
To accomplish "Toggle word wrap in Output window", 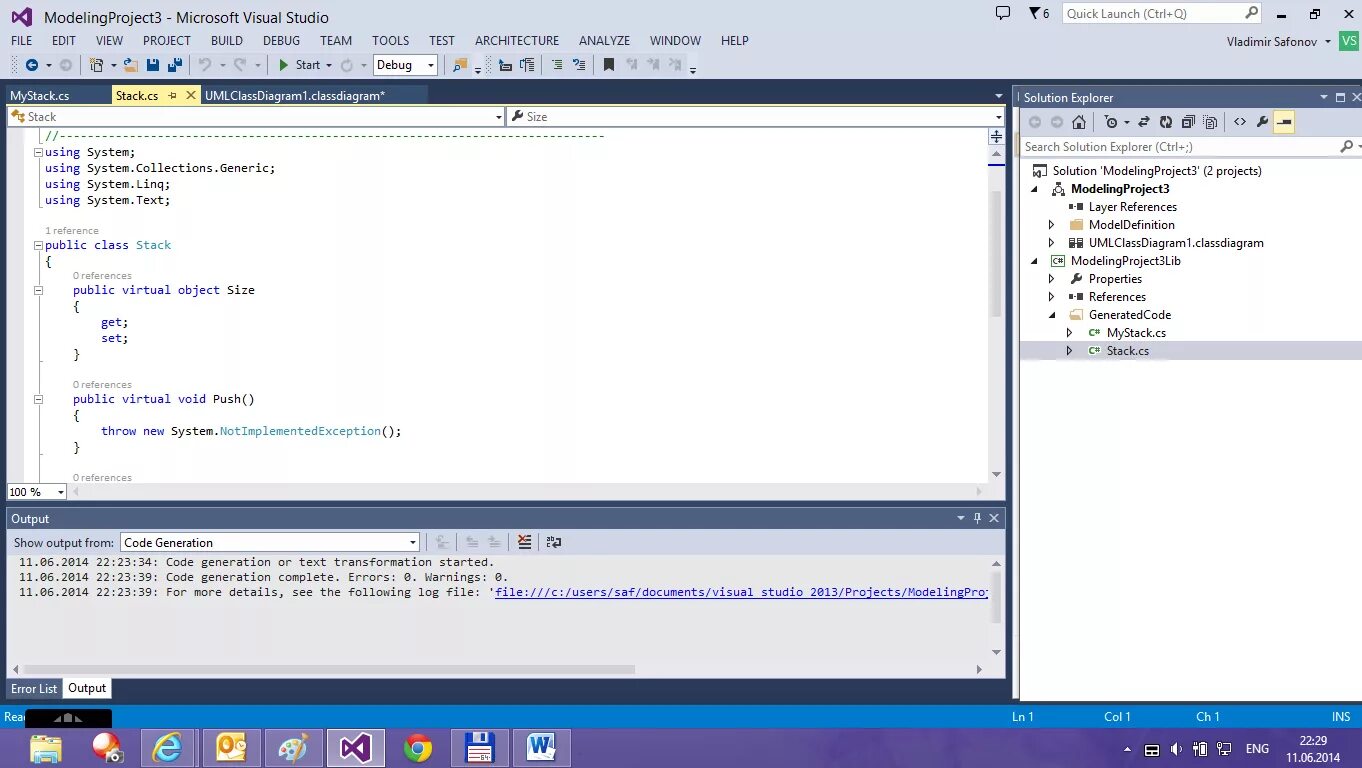I will (554, 542).
